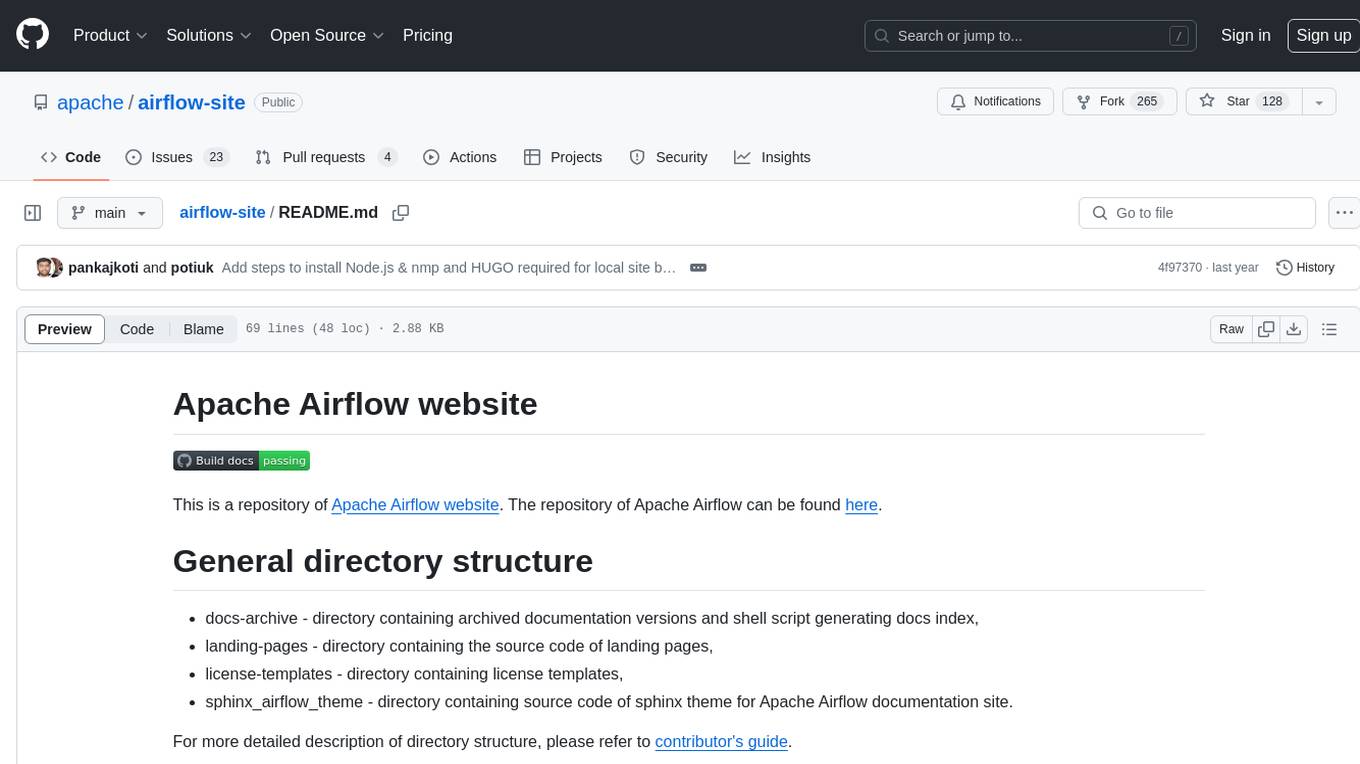Click the sphinx_airflow_theme list item text
The width and height of the screenshot is (1360, 764).
(x=609, y=702)
